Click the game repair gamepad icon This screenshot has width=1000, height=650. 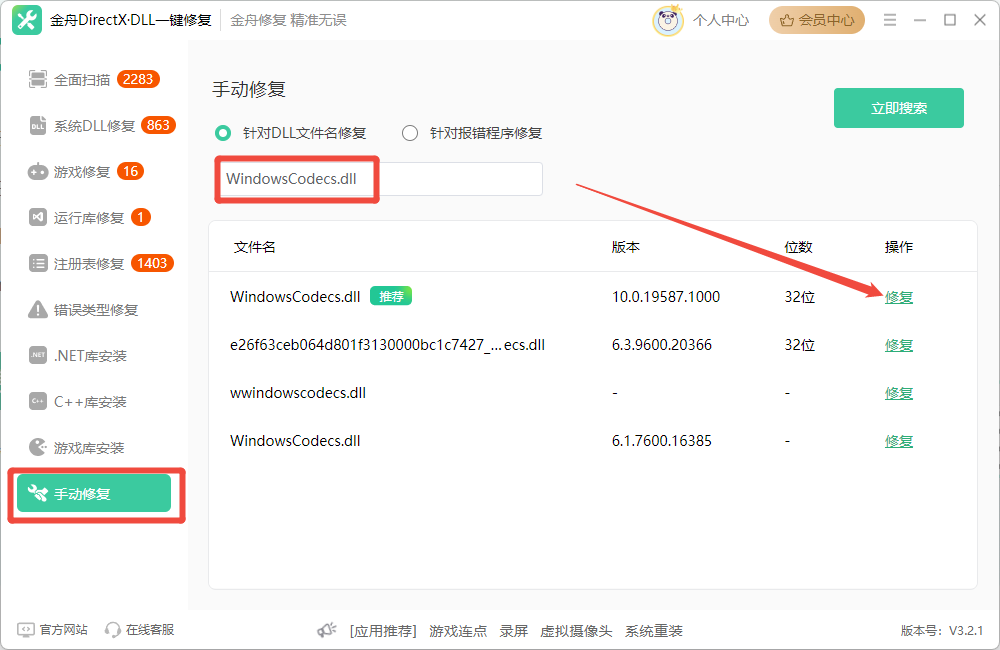point(38,172)
